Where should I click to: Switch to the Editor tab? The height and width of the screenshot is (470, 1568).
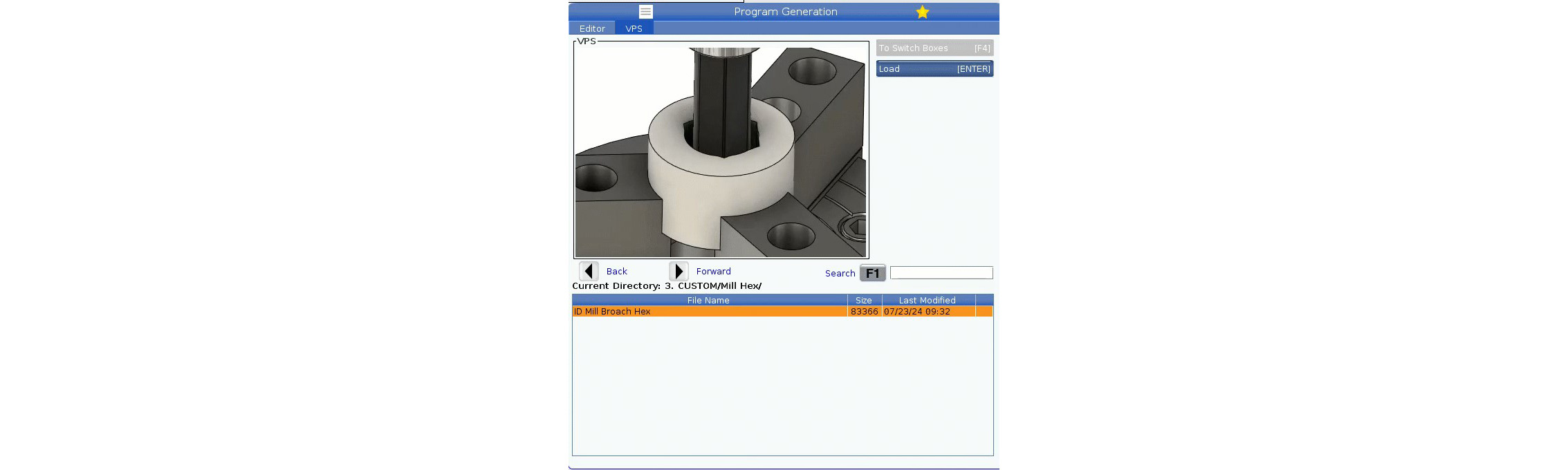point(592,28)
